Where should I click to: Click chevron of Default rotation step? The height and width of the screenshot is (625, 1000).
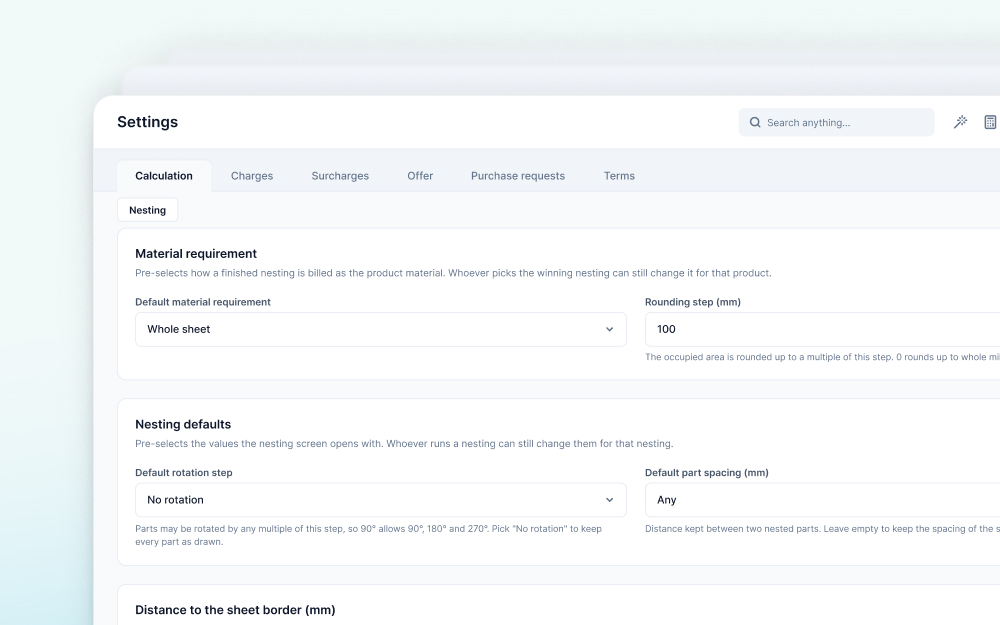click(609, 500)
